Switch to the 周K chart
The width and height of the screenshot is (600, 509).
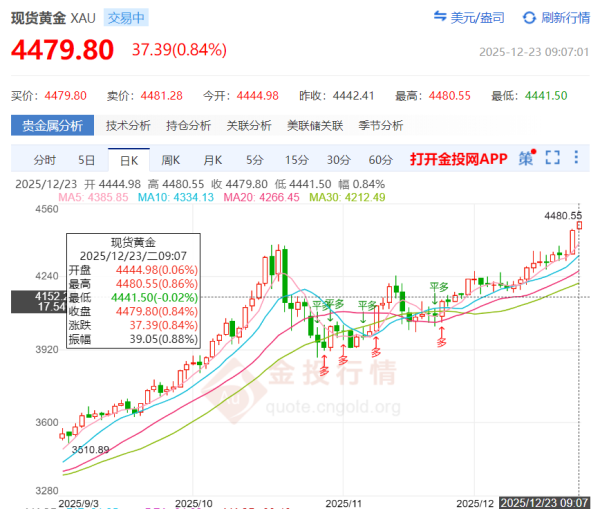coord(171,160)
